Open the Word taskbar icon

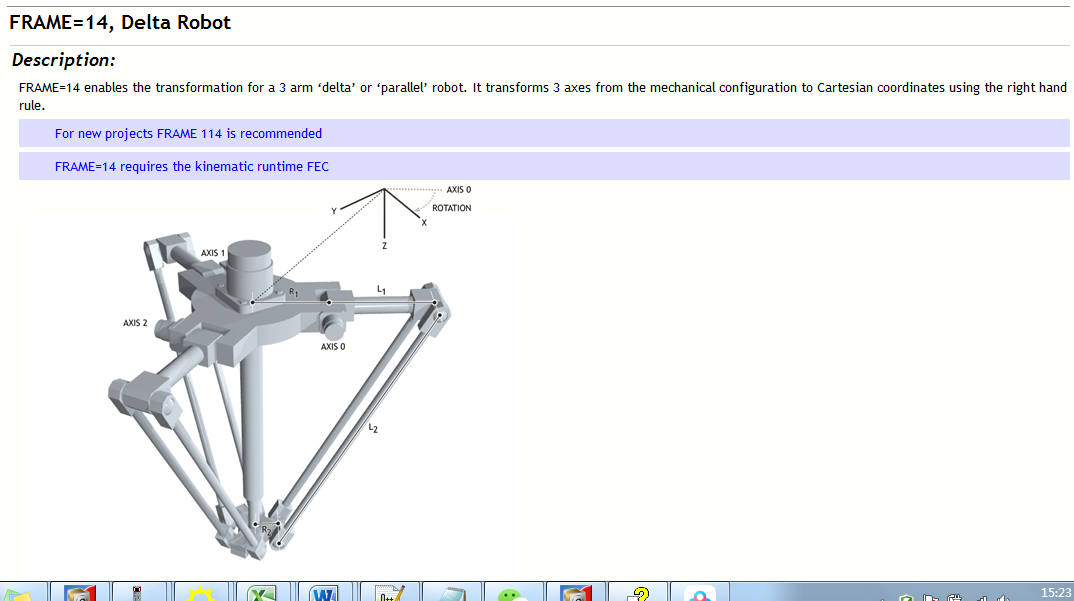(324, 593)
